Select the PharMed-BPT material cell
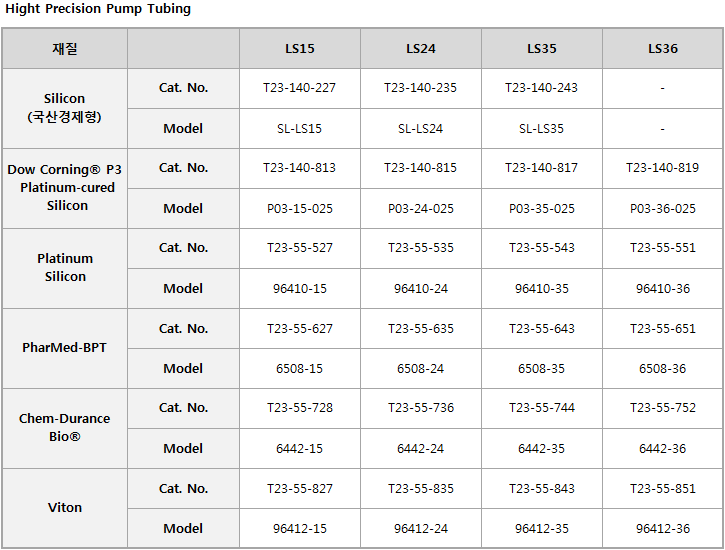This screenshot has height=550, width=725. 65,348
